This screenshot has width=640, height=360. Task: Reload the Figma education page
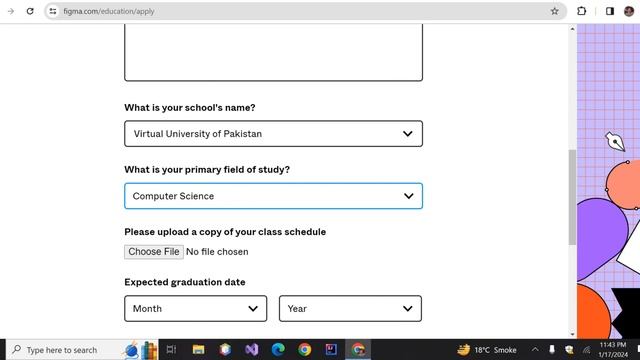(x=30, y=11)
